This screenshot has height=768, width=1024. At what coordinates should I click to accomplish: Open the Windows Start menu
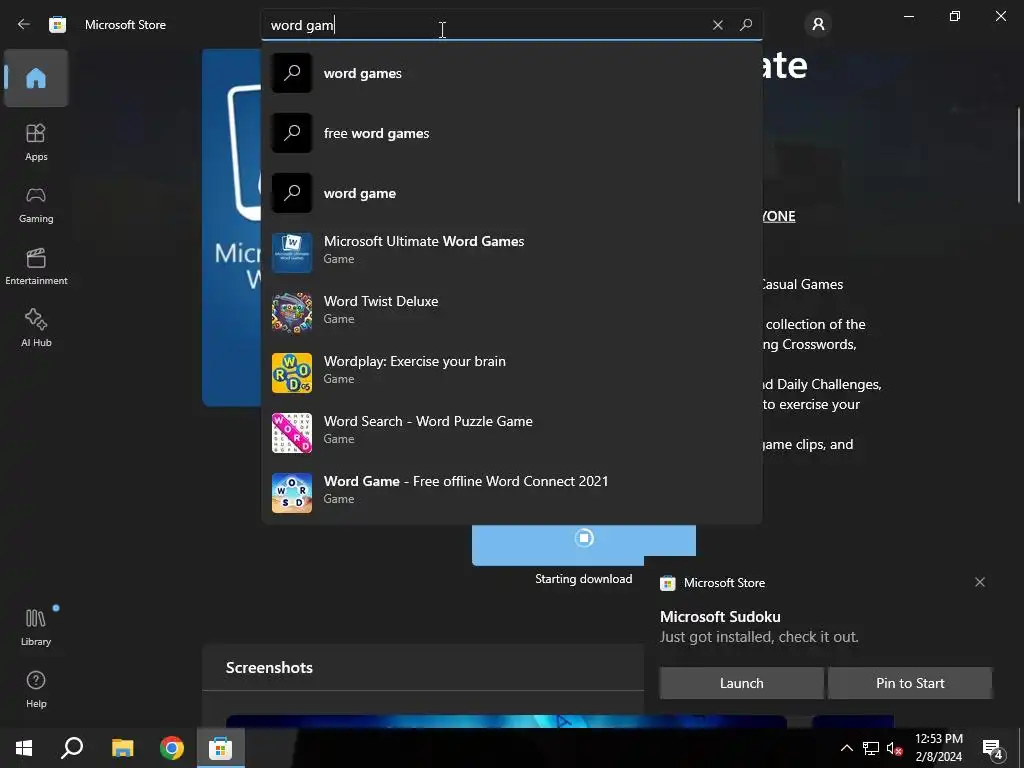(24, 748)
